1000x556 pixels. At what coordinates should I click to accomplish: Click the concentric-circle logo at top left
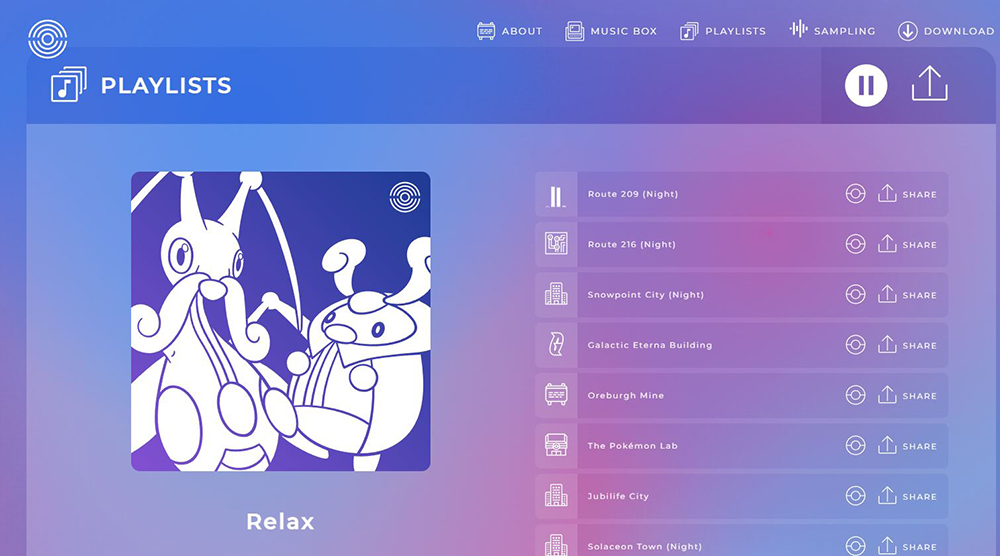(48, 39)
